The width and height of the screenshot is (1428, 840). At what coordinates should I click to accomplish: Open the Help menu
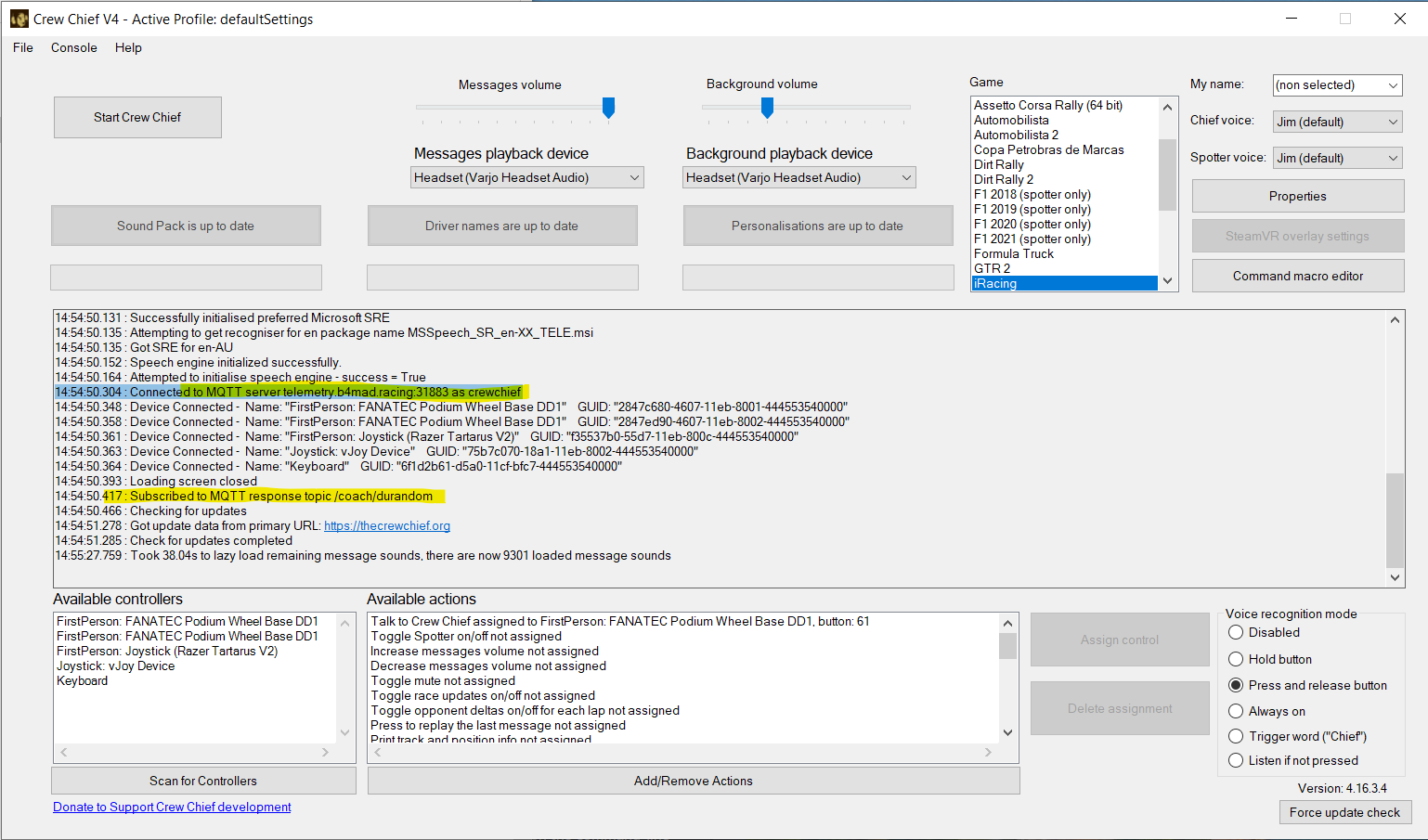[x=128, y=47]
